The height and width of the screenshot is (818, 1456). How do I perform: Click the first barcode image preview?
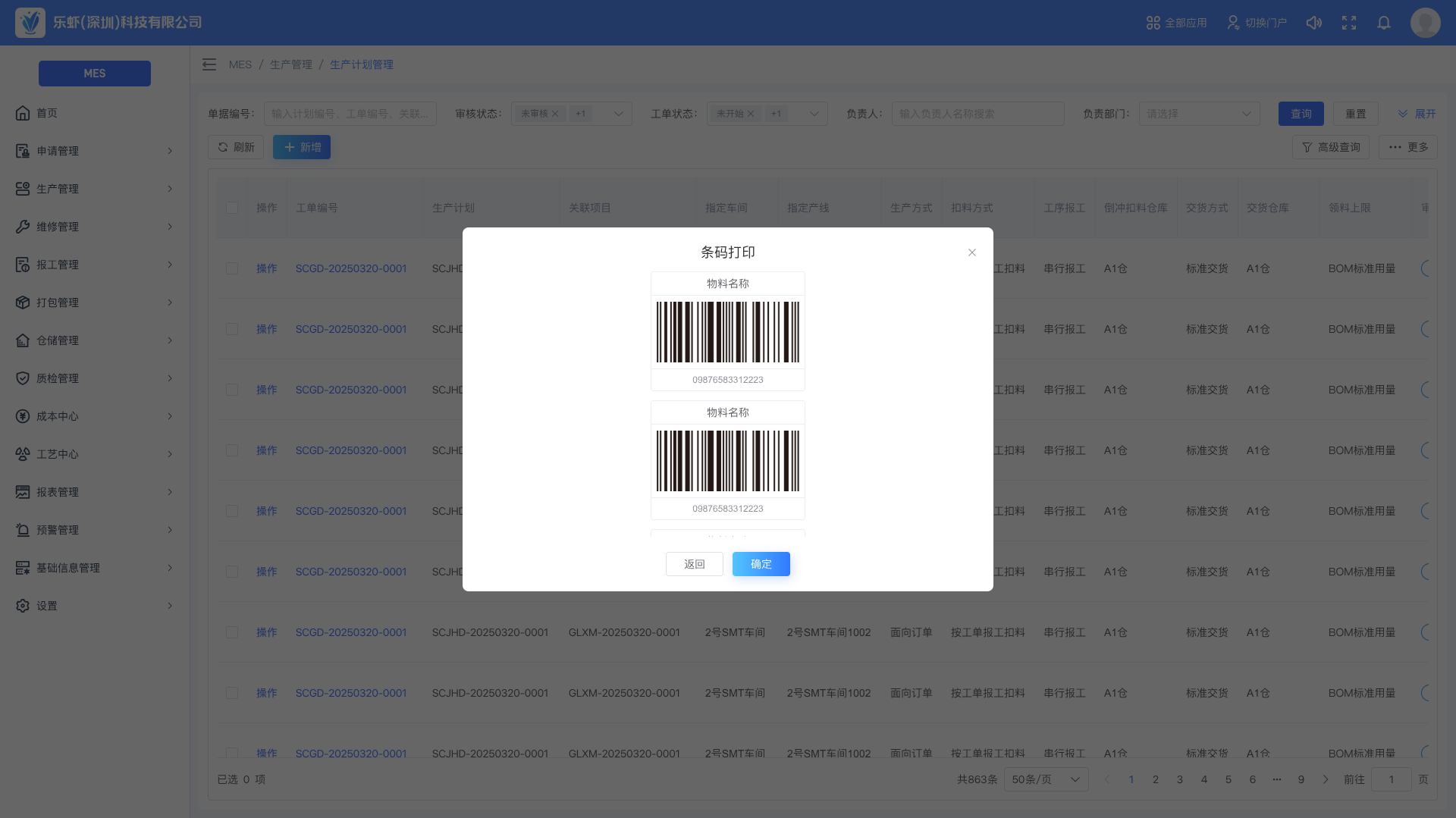coord(728,332)
